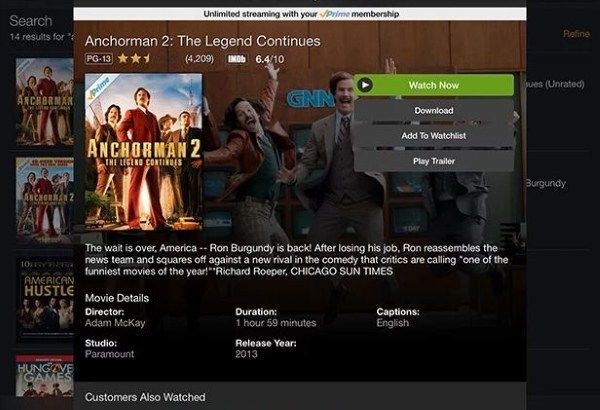Open the Hunger Games thumbnail
The height and width of the screenshot is (410, 600).
point(44,376)
